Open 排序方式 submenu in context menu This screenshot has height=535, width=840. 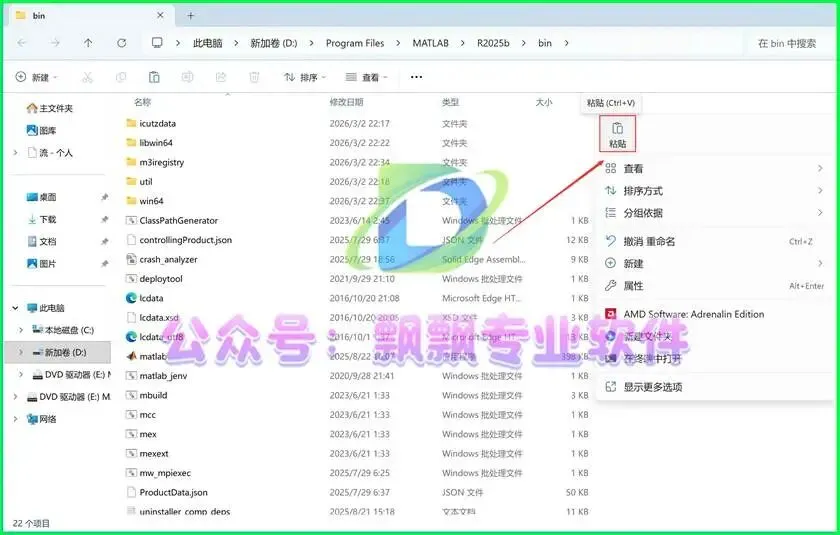point(714,191)
